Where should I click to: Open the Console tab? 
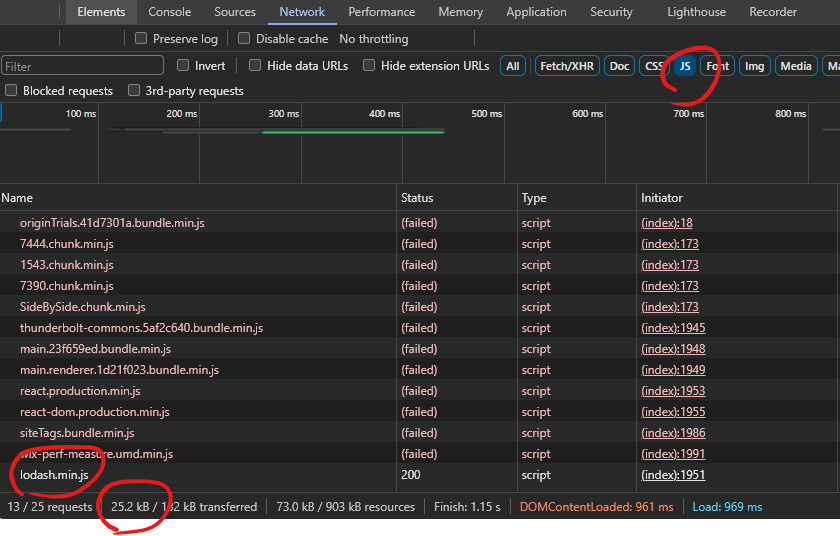tap(169, 12)
